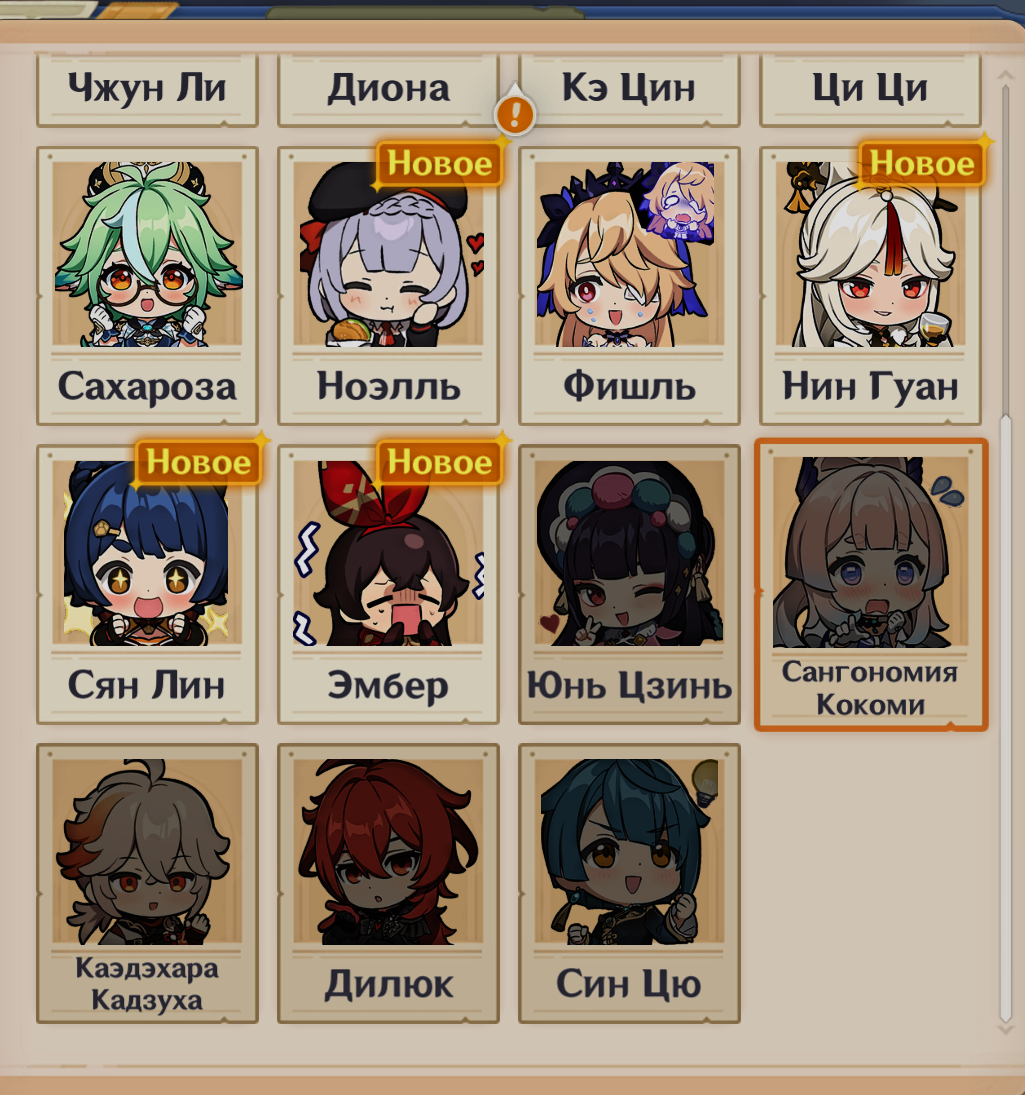Viewport: 1025px width, 1095px height.
Task: Click the Кэ Цин name card
Action: (629, 91)
